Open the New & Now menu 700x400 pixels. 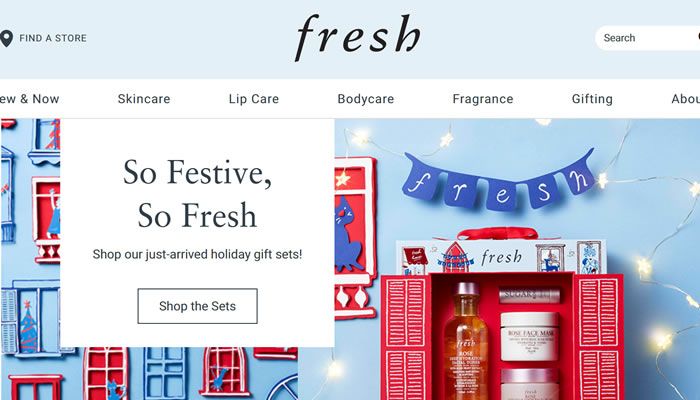(29, 99)
